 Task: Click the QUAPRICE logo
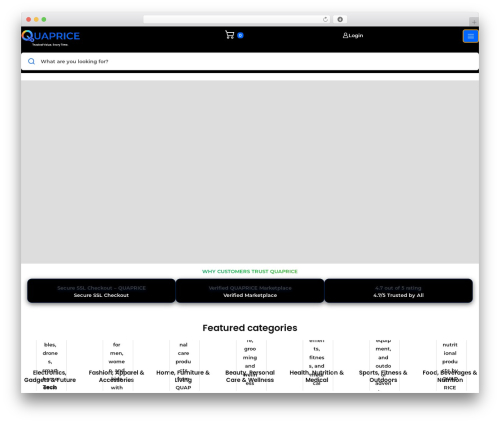tap(51, 38)
